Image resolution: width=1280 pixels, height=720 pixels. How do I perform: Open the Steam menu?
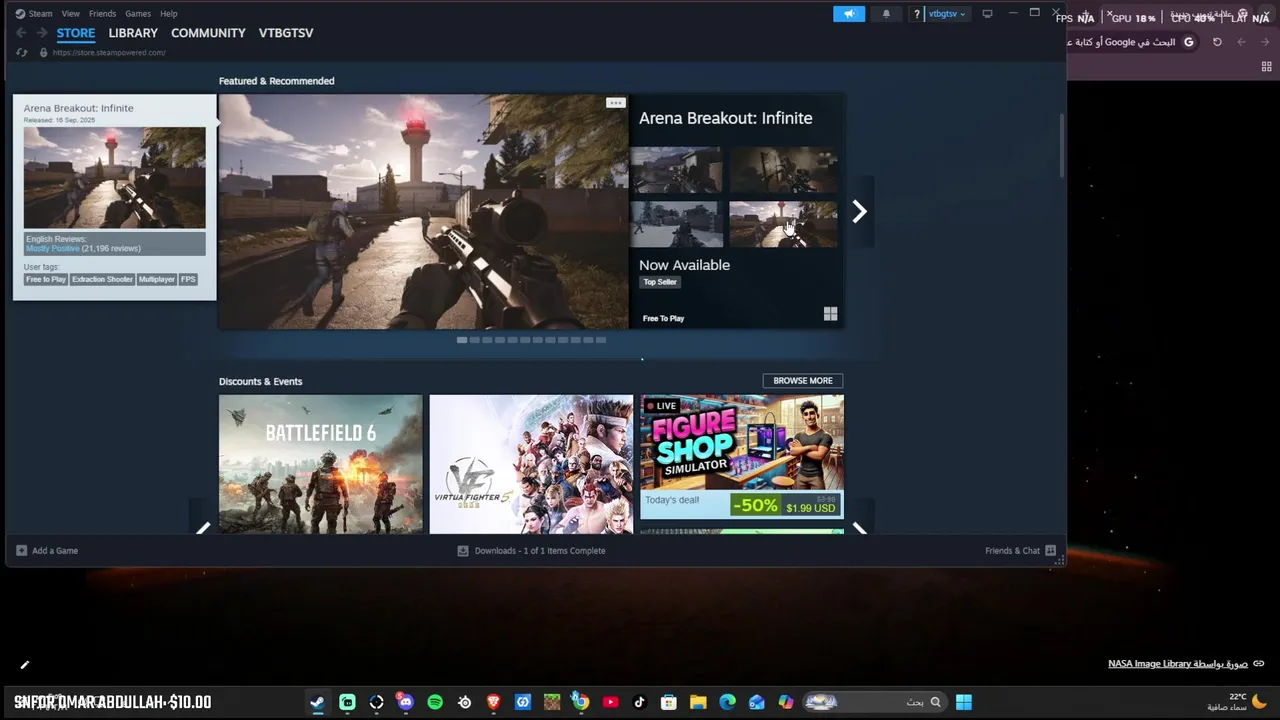click(x=40, y=14)
